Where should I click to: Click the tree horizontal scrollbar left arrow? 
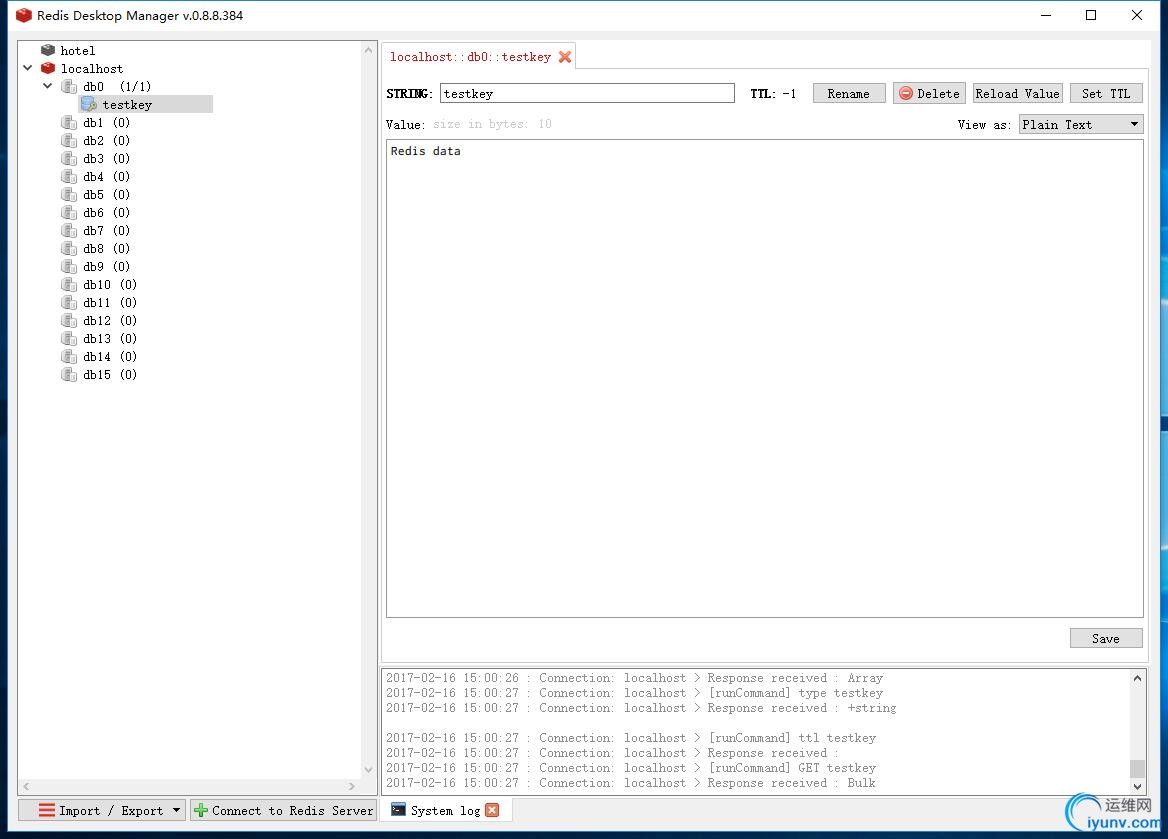click(x=27, y=786)
